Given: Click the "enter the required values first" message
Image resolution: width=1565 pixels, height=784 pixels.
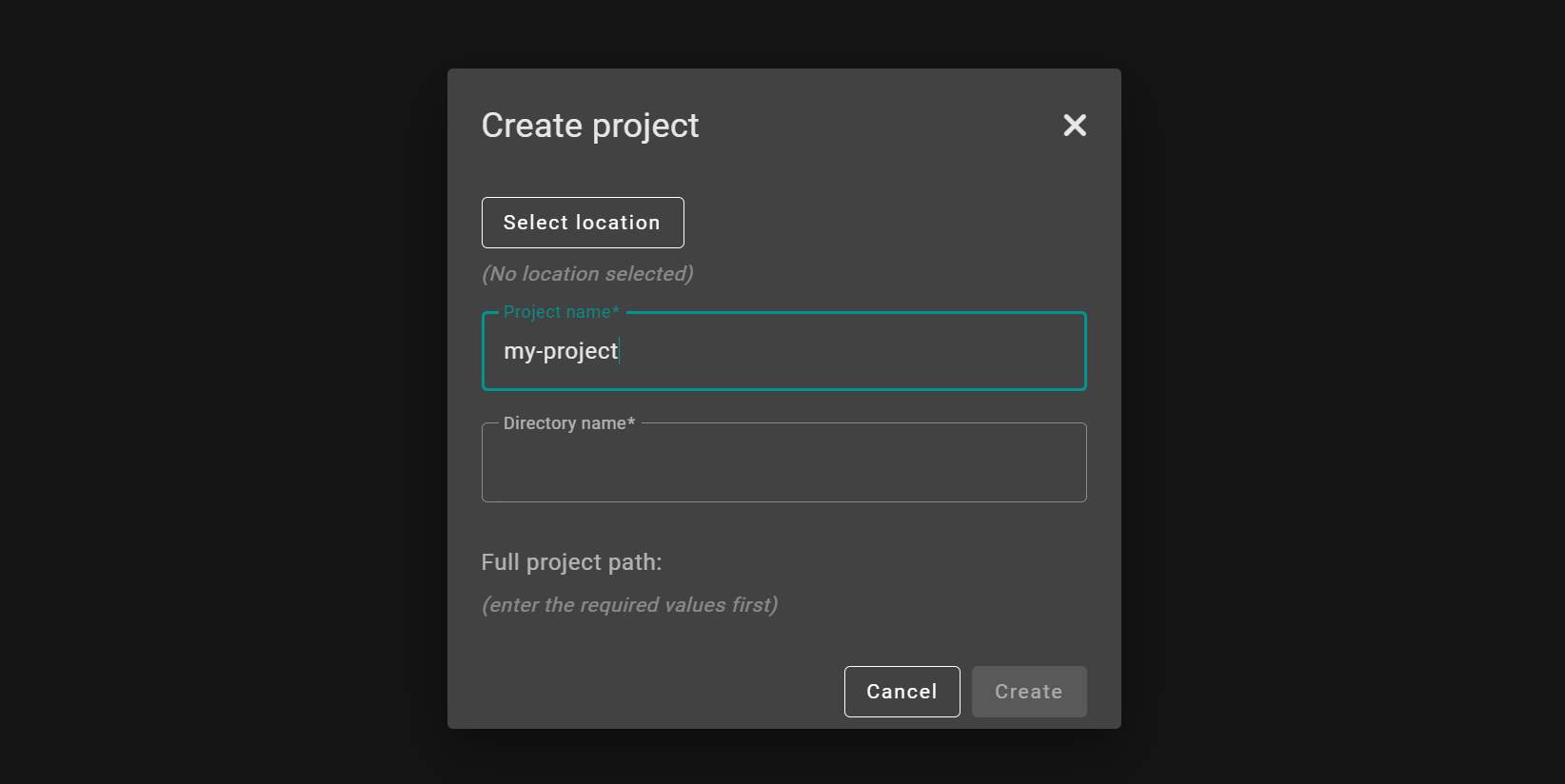Looking at the screenshot, I should pos(630,605).
